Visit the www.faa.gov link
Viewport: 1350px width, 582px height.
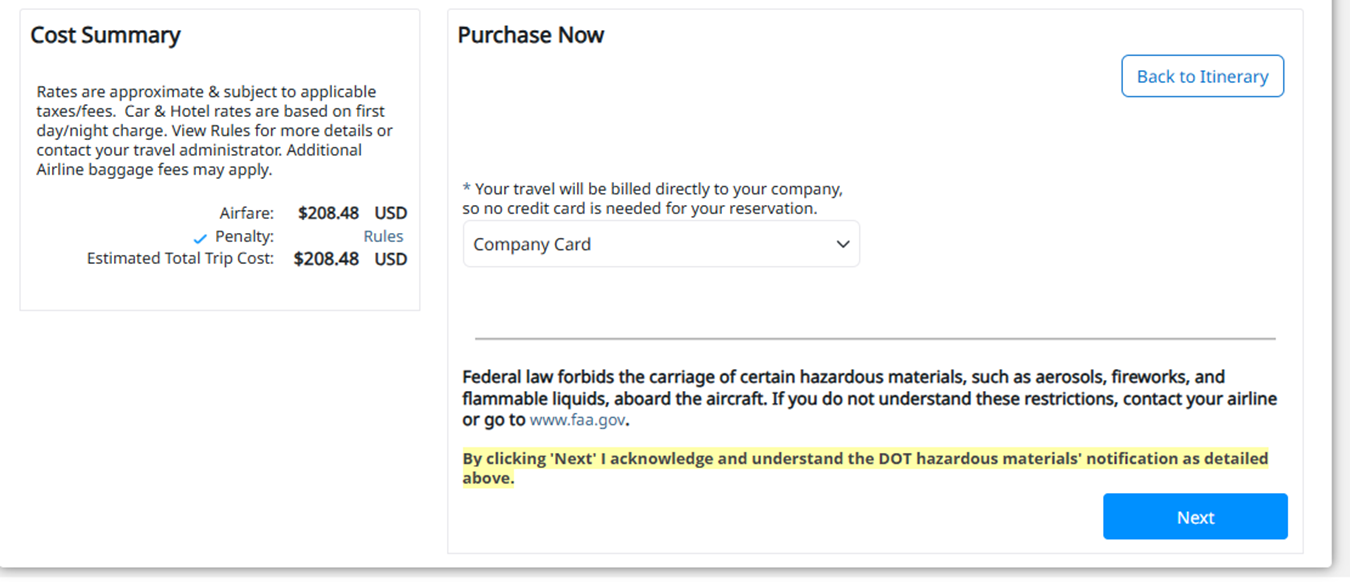(x=577, y=420)
